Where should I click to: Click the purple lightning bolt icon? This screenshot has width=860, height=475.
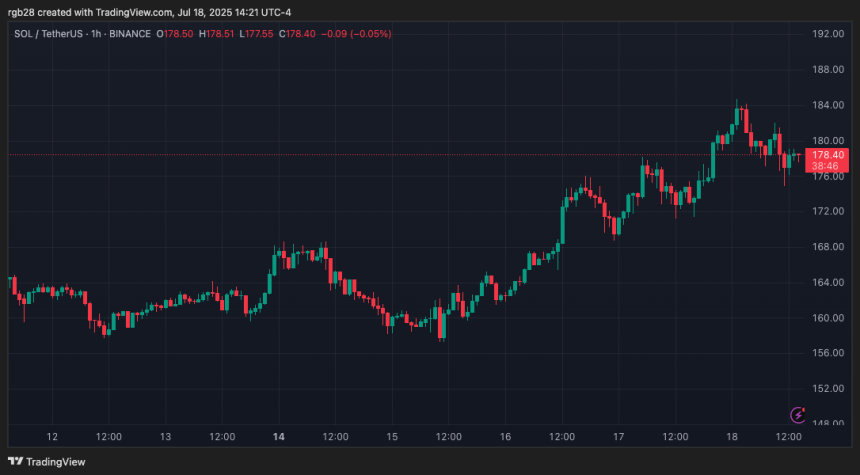click(798, 415)
